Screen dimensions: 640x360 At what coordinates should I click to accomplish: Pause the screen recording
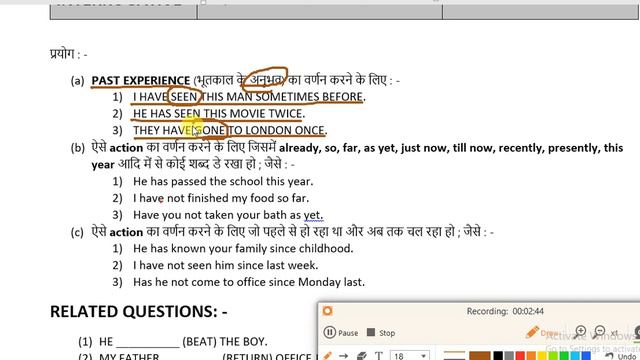coord(341,333)
